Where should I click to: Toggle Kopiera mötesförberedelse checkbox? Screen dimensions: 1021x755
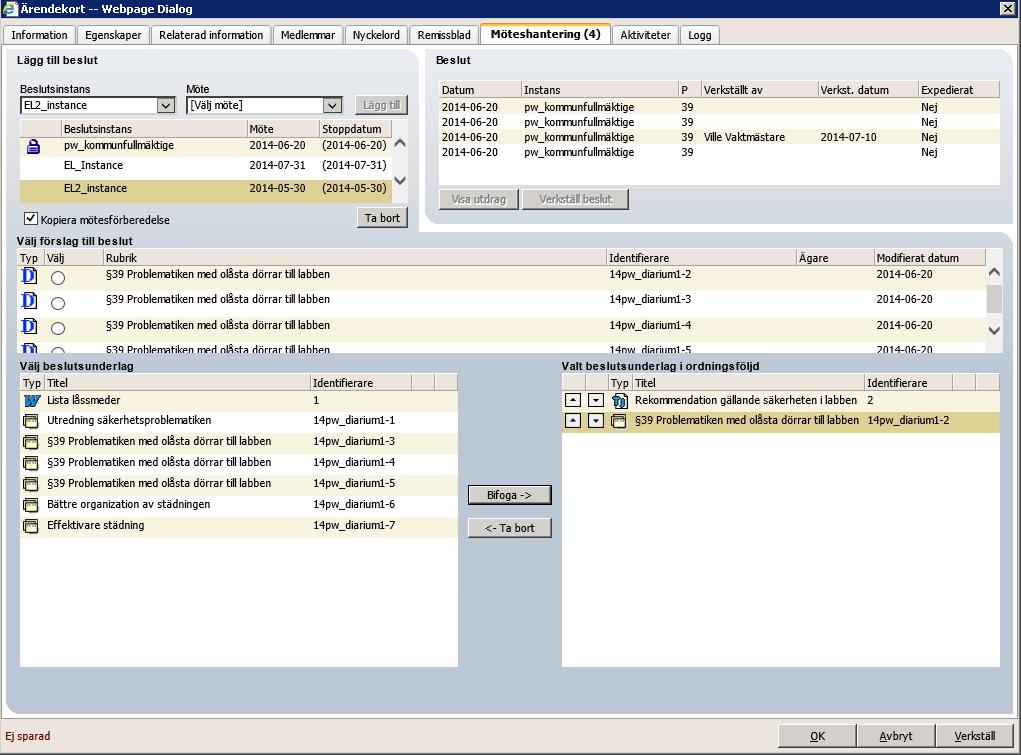tap(30, 218)
